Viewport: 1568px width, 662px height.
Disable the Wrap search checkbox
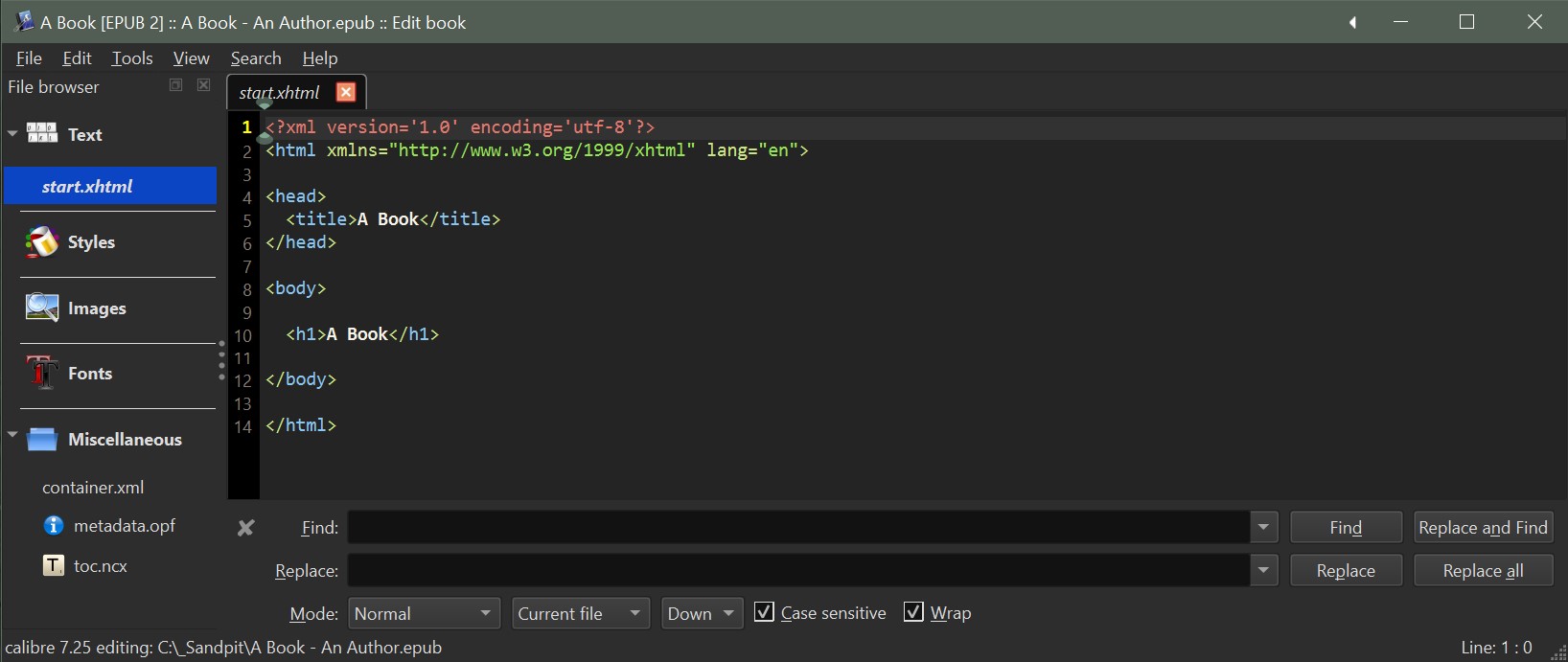pyautogui.click(x=913, y=612)
